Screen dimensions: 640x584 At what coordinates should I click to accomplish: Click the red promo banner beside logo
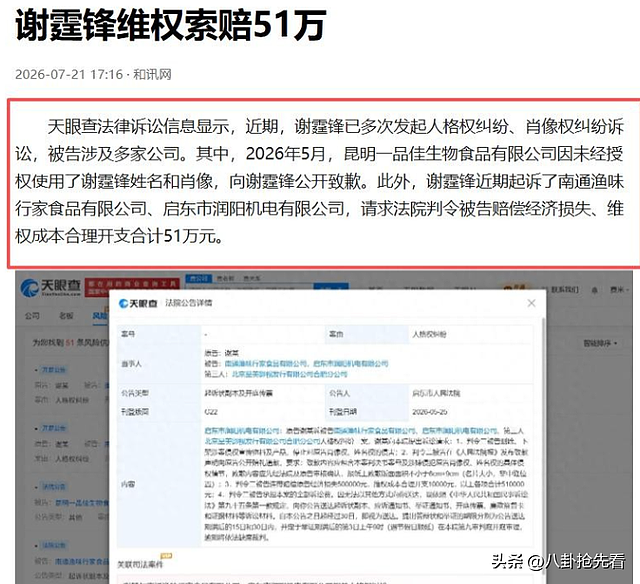tap(132, 288)
